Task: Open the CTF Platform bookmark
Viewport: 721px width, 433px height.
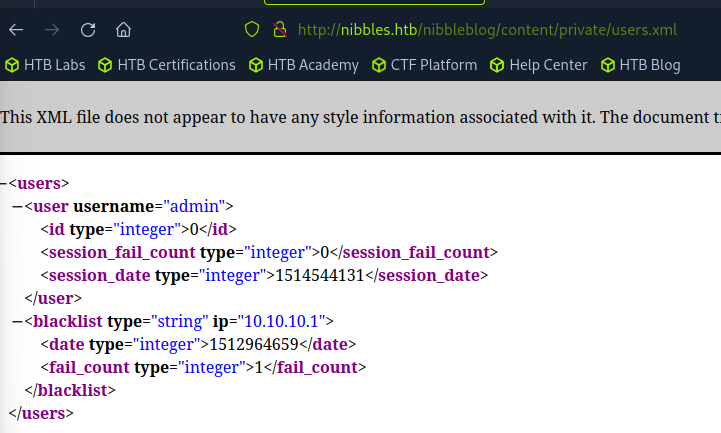Action: [x=425, y=66]
